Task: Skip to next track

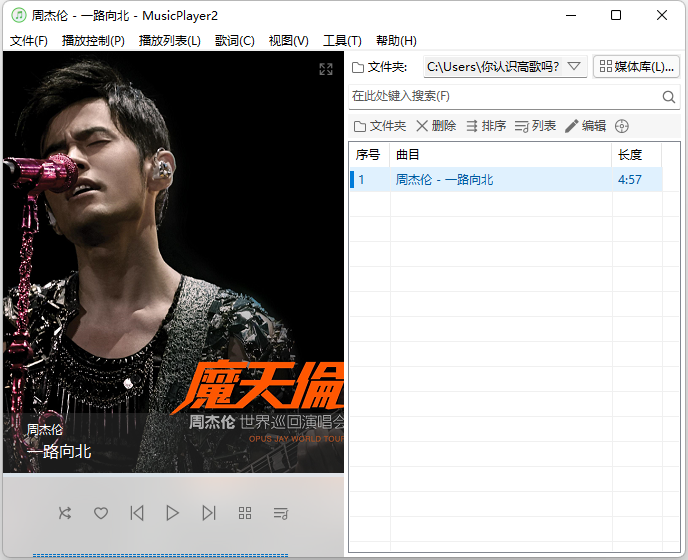Action: click(x=209, y=513)
